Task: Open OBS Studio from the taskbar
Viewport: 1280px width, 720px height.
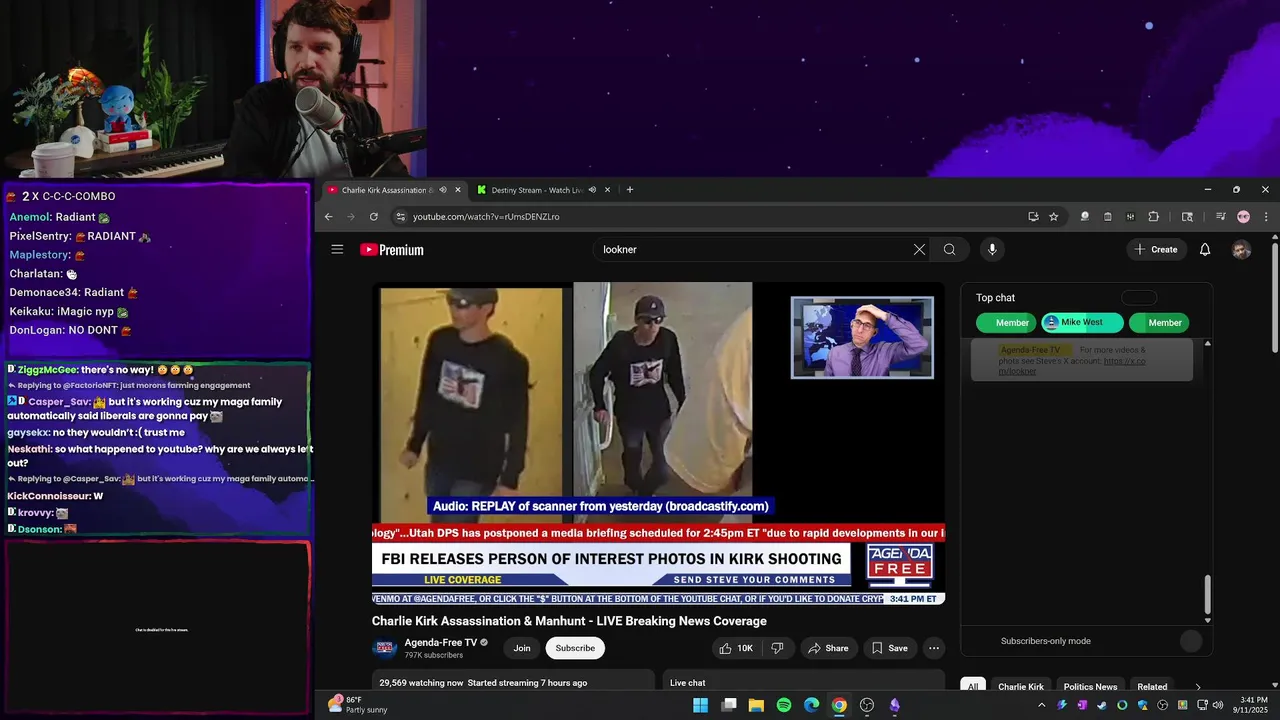Action: click(867, 705)
